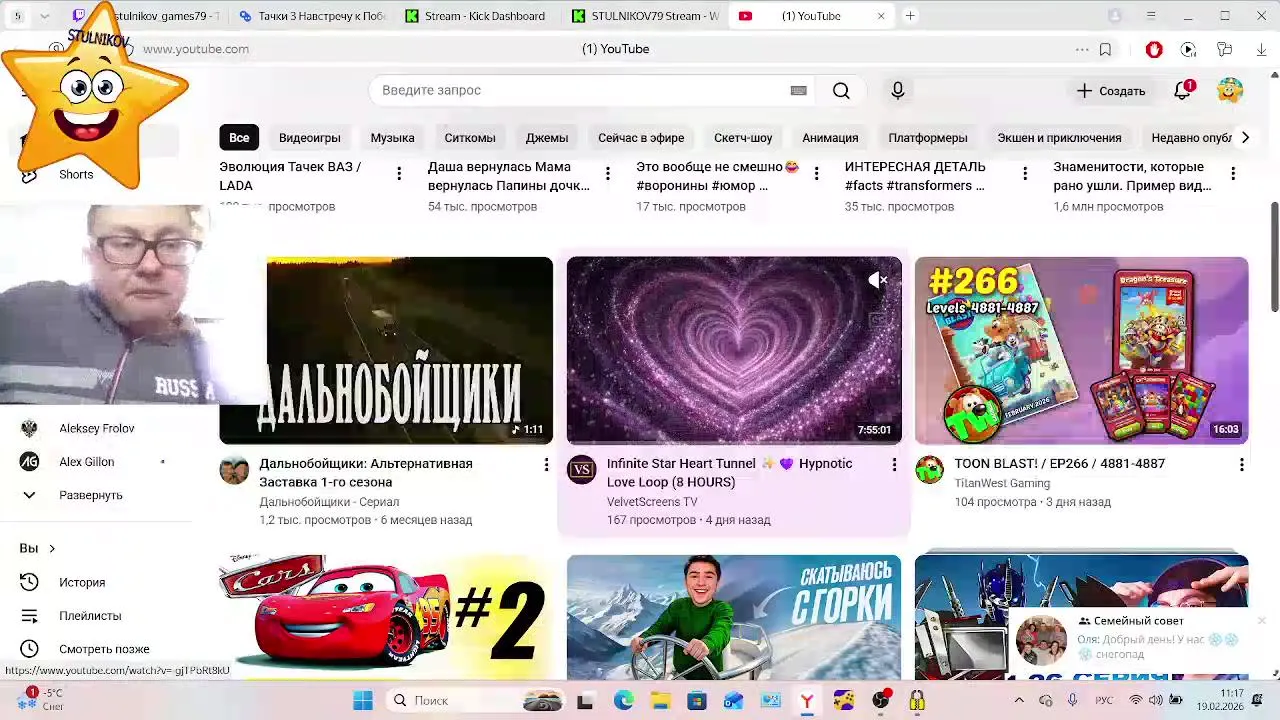1280x720 pixels.
Task: Open options menu for Infinite Star Heart Tunnel
Action: 894,465
